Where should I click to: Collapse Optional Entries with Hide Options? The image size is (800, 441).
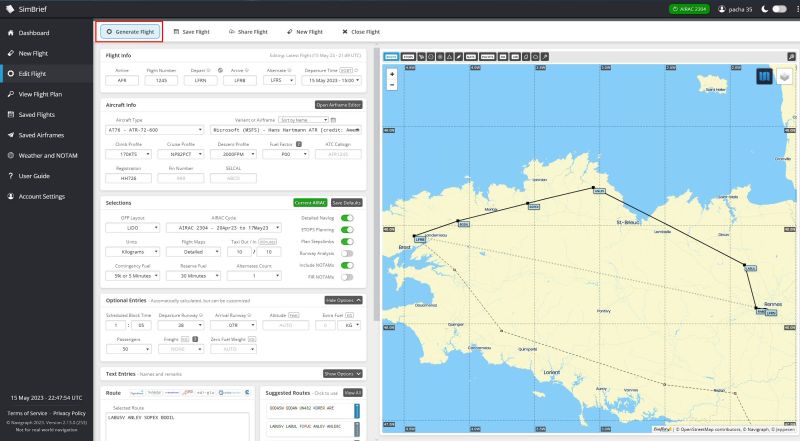click(x=343, y=300)
